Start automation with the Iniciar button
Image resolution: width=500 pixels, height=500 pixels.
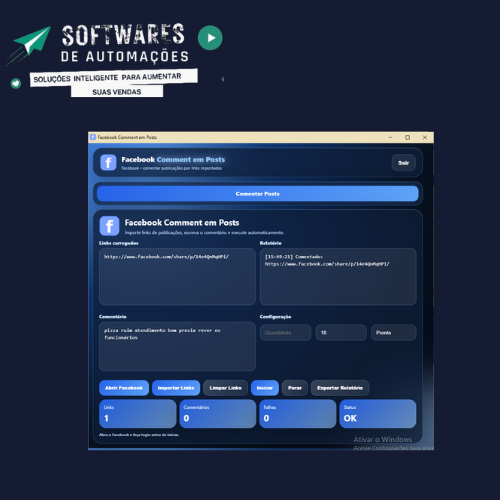[x=265, y=388]
